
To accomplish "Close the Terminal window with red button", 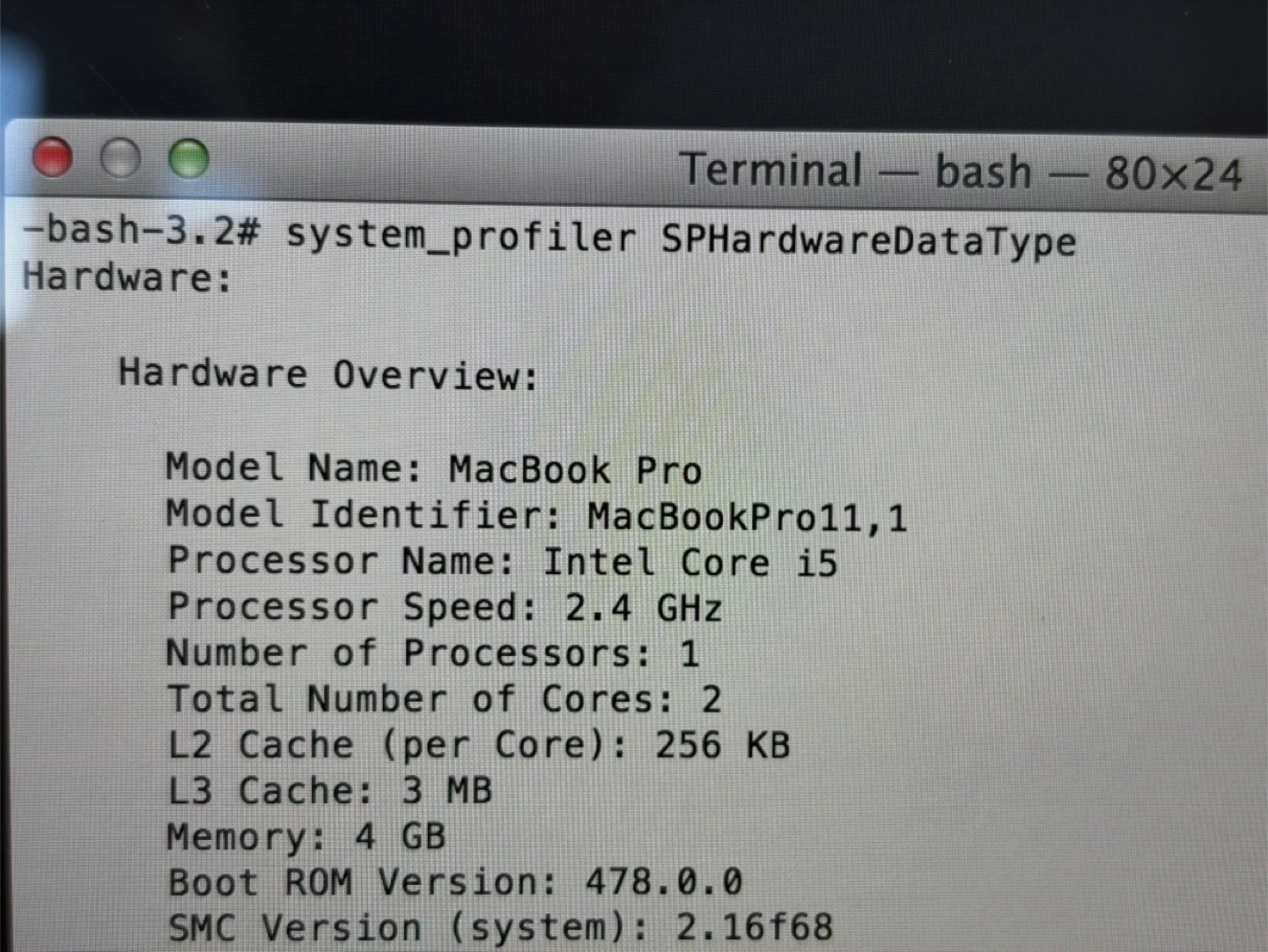I will pos(53,158).
